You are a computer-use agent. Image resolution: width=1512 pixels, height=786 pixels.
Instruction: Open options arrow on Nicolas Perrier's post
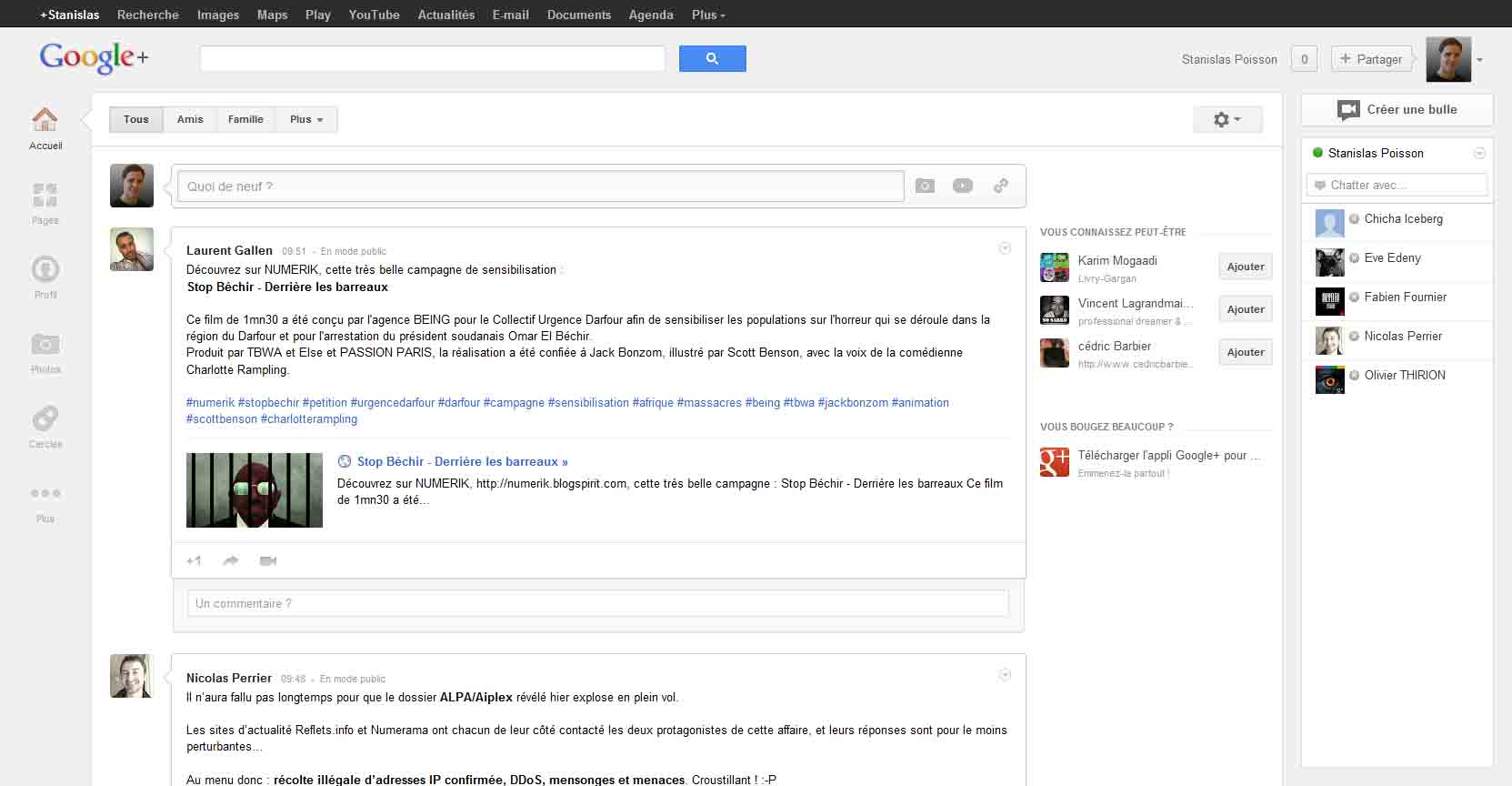point(1005,674)
